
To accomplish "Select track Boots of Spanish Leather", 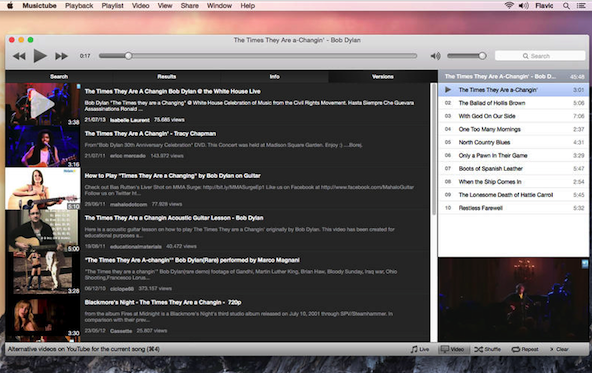I will point(513,169).
